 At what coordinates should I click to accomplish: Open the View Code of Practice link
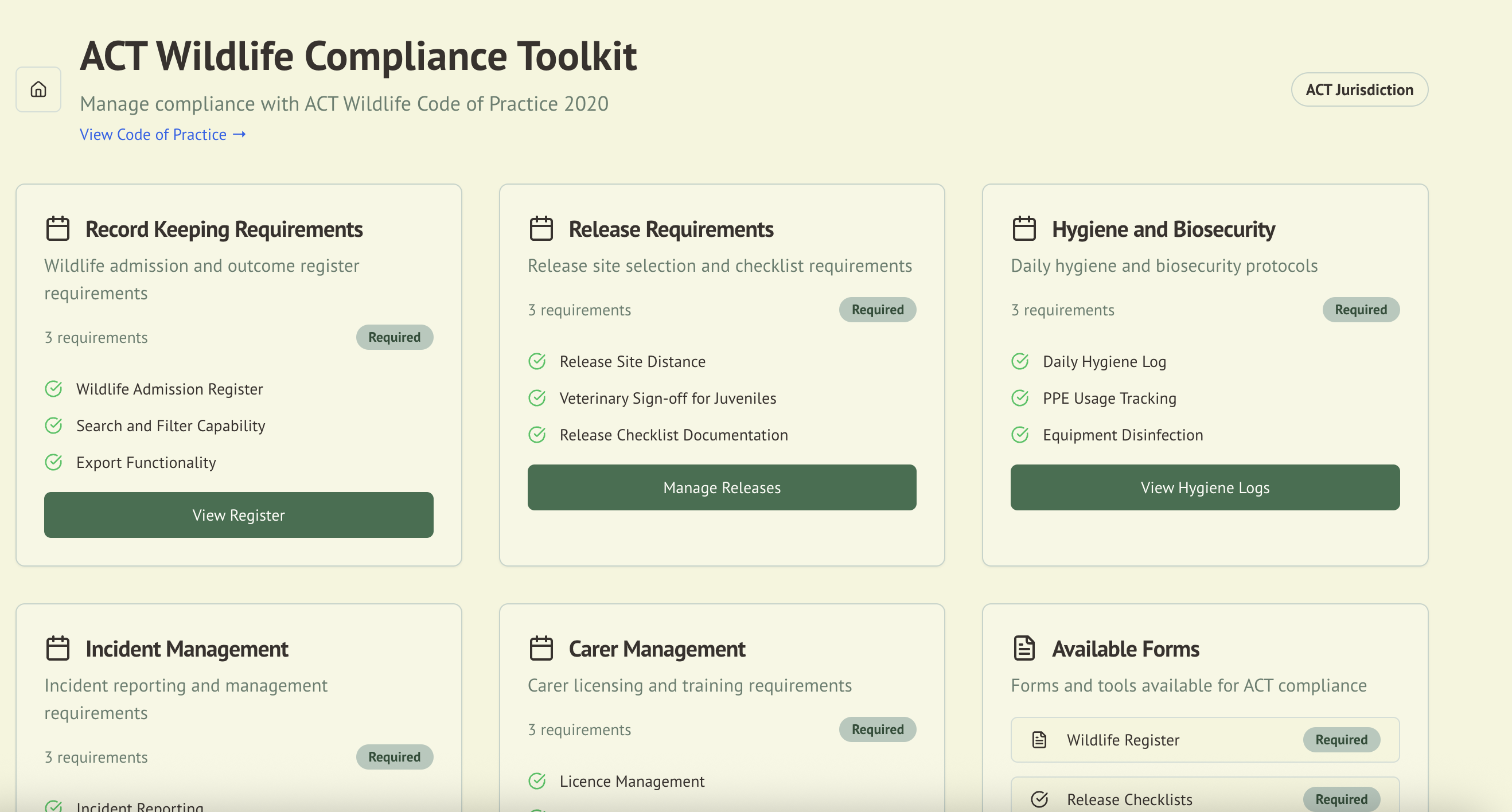[x=162, y=134]
